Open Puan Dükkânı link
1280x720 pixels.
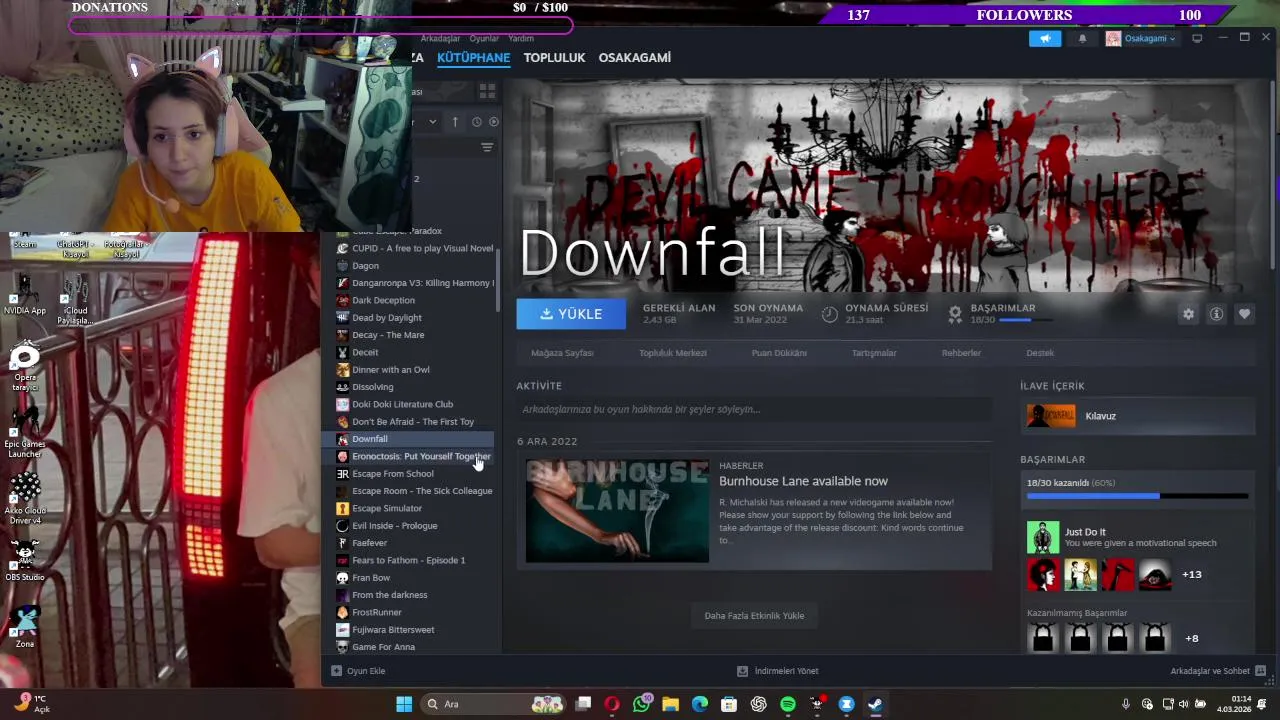[779, 353]
